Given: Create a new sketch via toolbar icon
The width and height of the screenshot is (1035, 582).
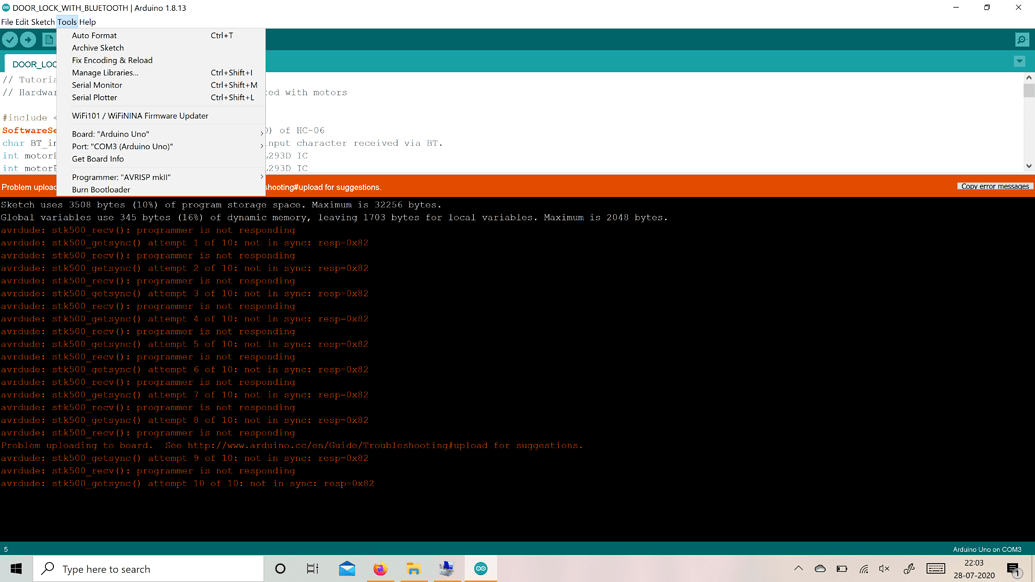Looking at the screenshot, I should (x=51, y=40).
